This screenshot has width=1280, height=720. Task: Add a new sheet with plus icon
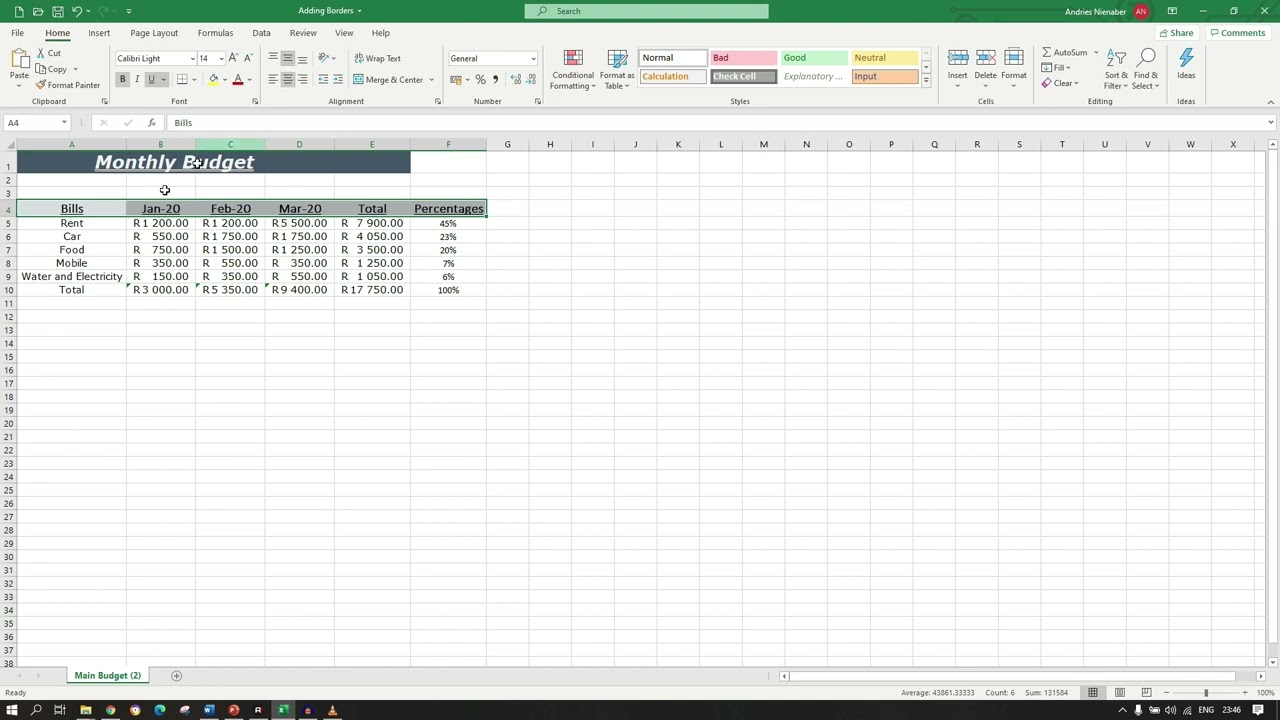[x=176, y=676]
